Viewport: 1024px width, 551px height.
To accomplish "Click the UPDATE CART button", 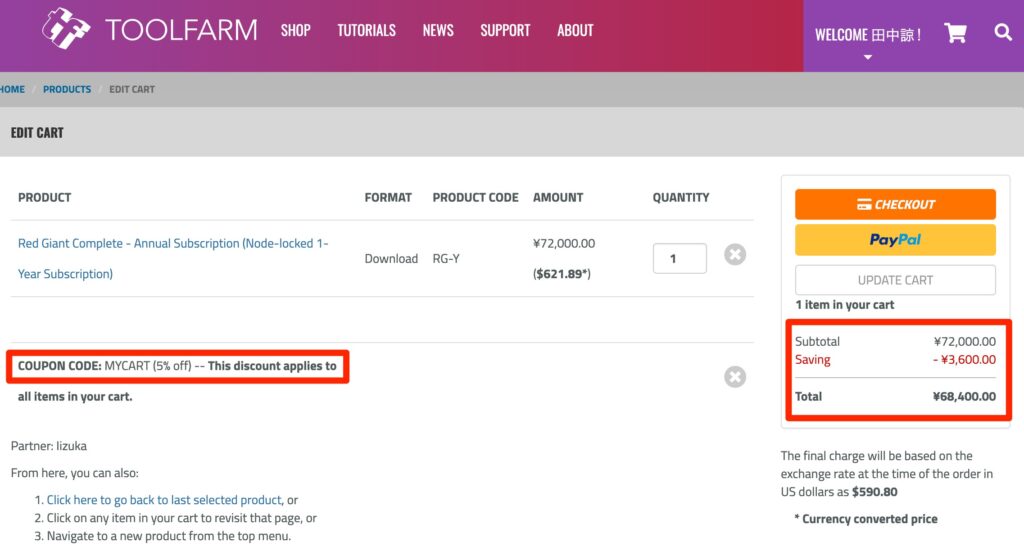I will point(895,280).
